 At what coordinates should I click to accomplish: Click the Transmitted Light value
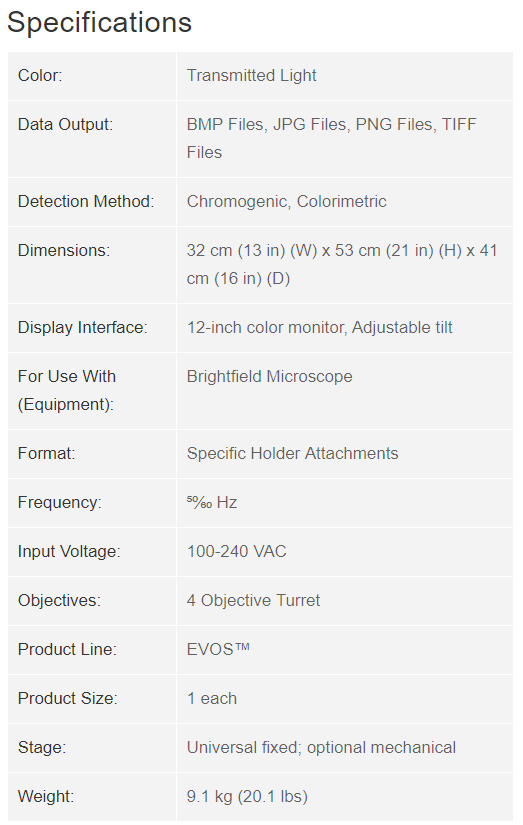[252, 75]
